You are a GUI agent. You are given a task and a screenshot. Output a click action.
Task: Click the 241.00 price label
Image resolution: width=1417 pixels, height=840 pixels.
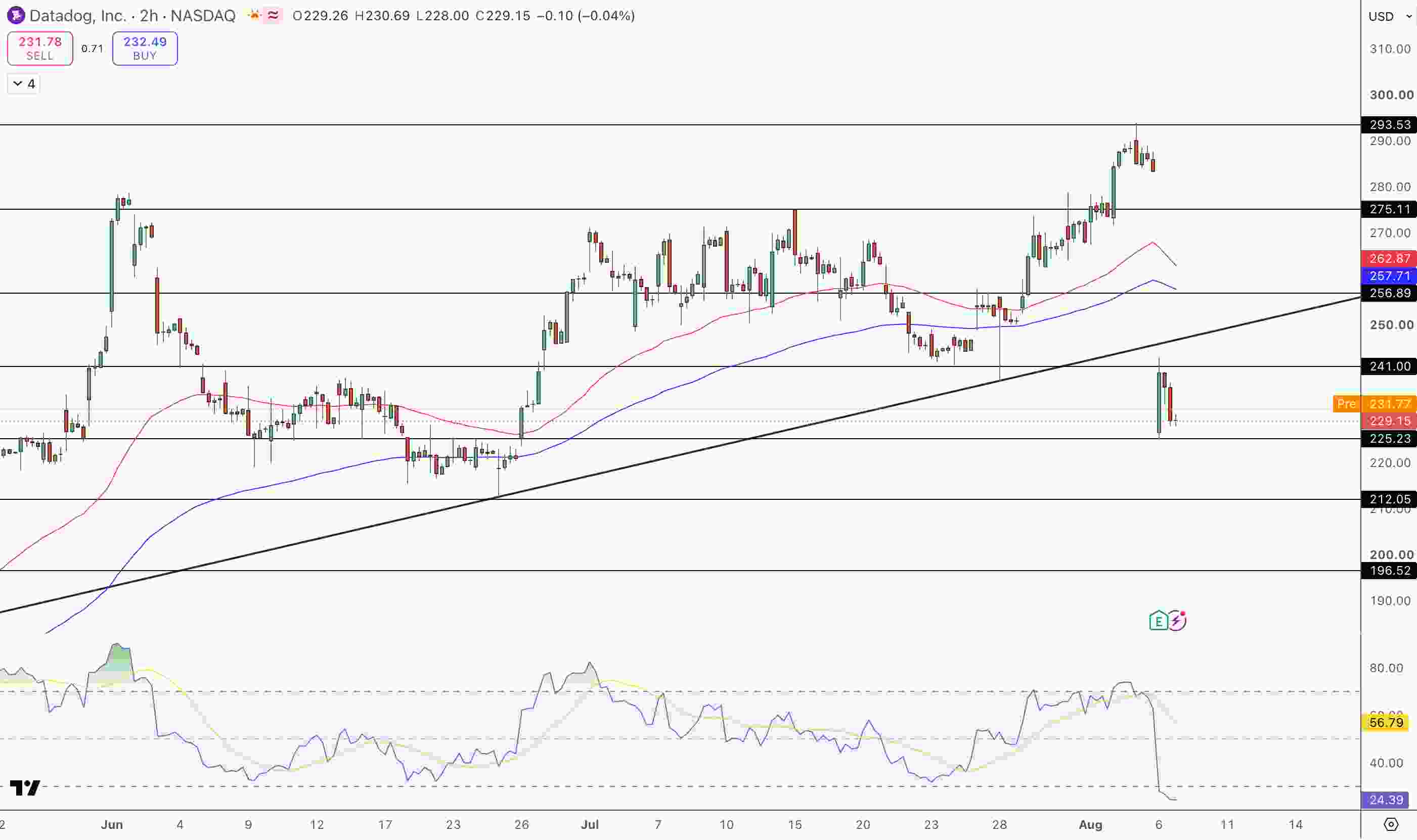[x=1389, y=366]
